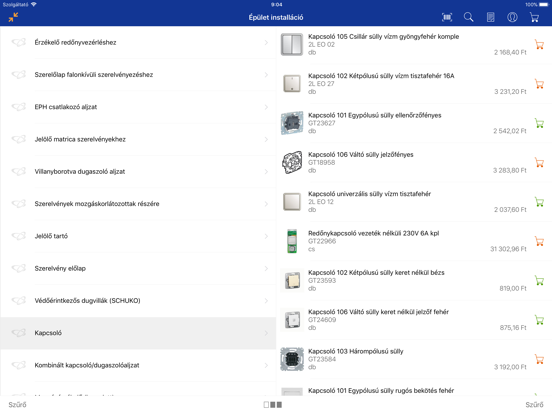
Task: Open Kapcsoló 103 Hárompólusú thumbnail
Action: [292, 359]
